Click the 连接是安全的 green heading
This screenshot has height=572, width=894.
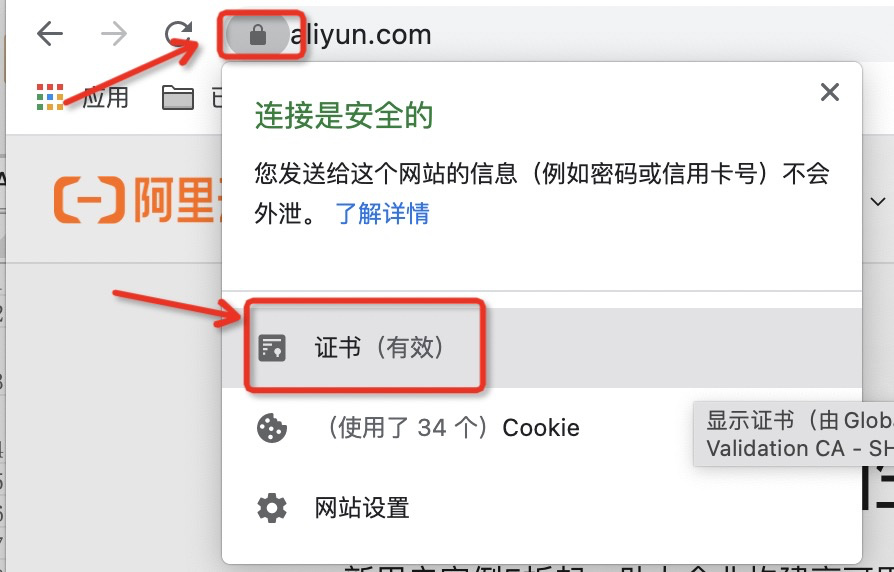pos(344,116)
